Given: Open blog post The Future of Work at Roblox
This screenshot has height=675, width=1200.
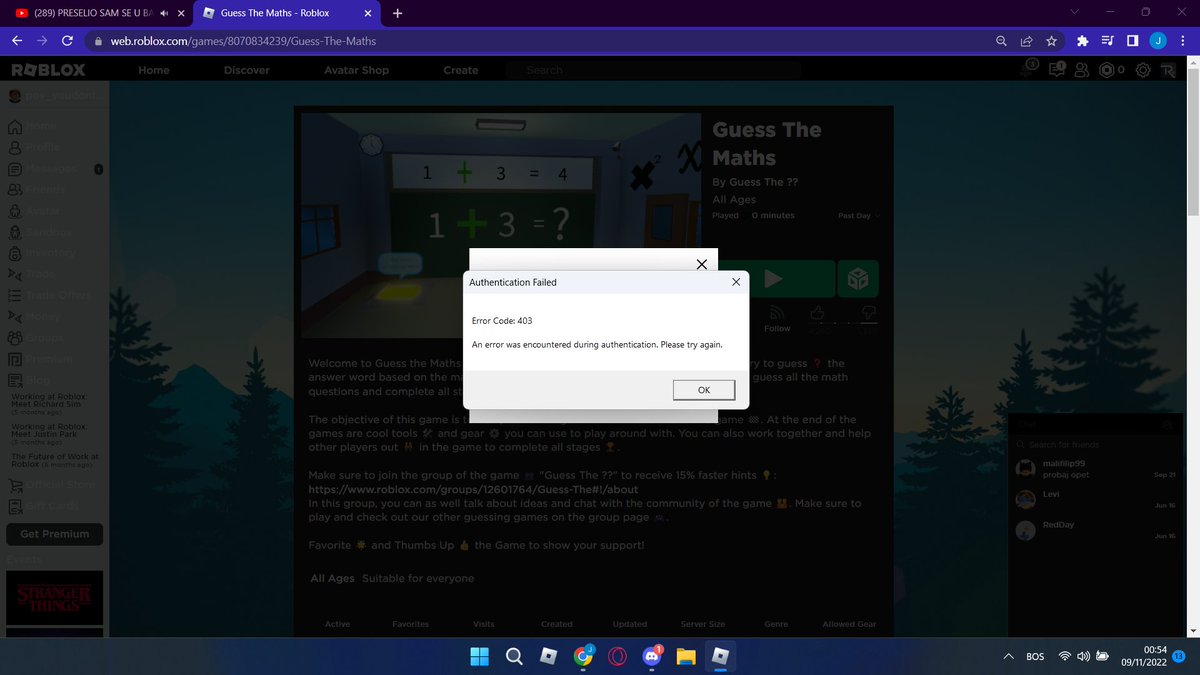Looking at the screenshot, I should [55, 460].
